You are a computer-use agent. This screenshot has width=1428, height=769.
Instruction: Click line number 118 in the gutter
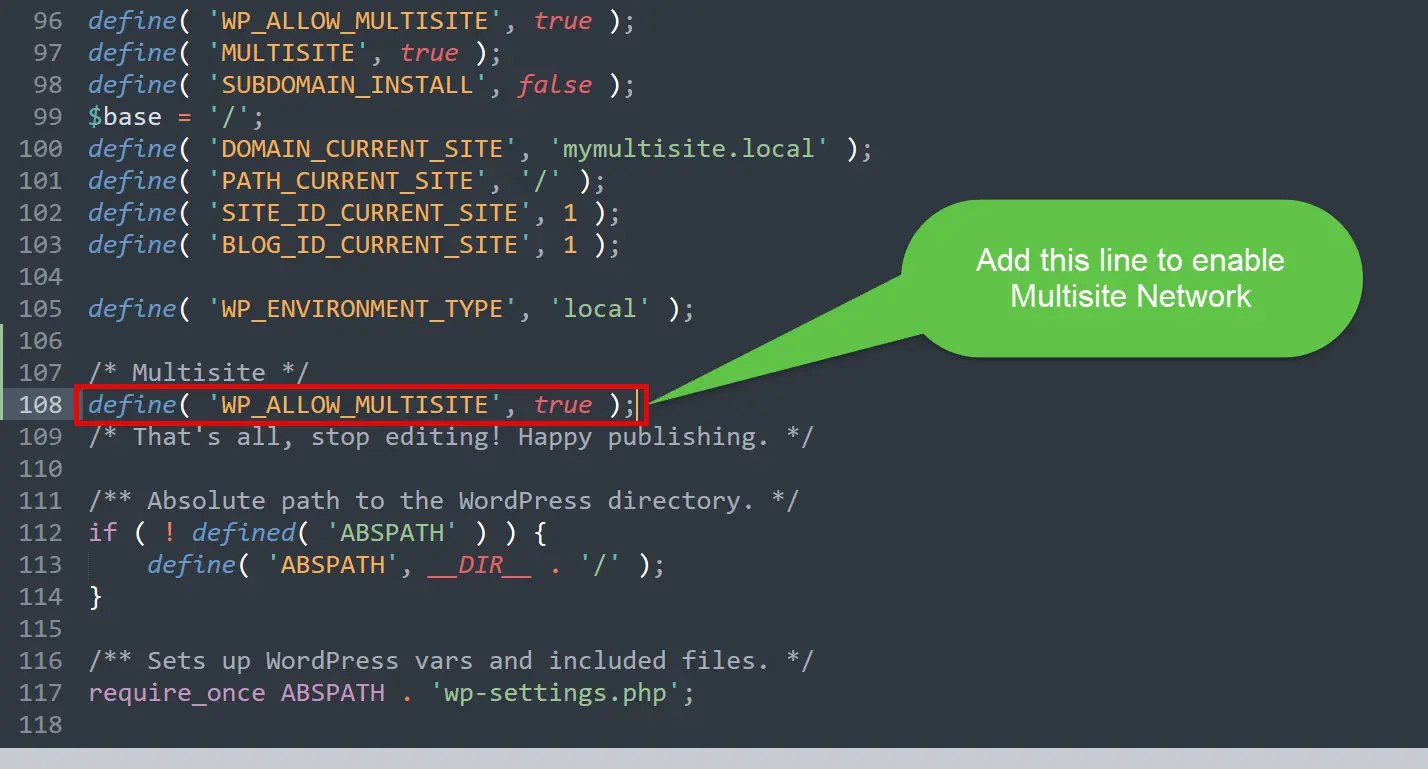tap(40, 724)
